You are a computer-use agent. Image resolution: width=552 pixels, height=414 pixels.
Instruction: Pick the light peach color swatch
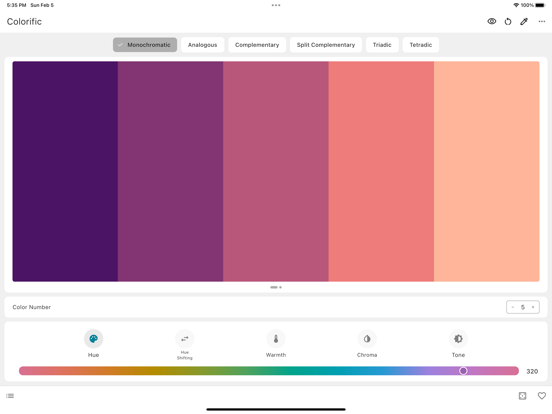click(487, 171)
